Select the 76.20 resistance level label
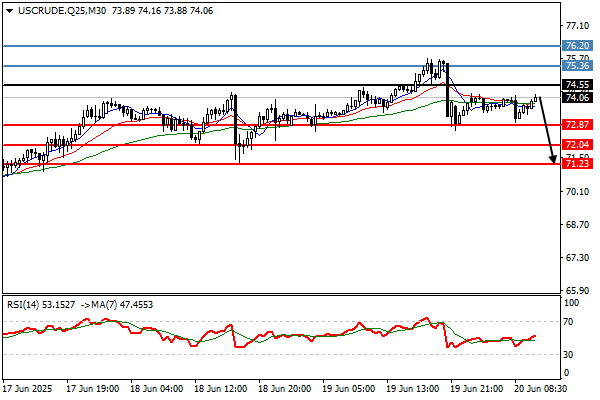600x400 pixels. [x=577, y=46]
